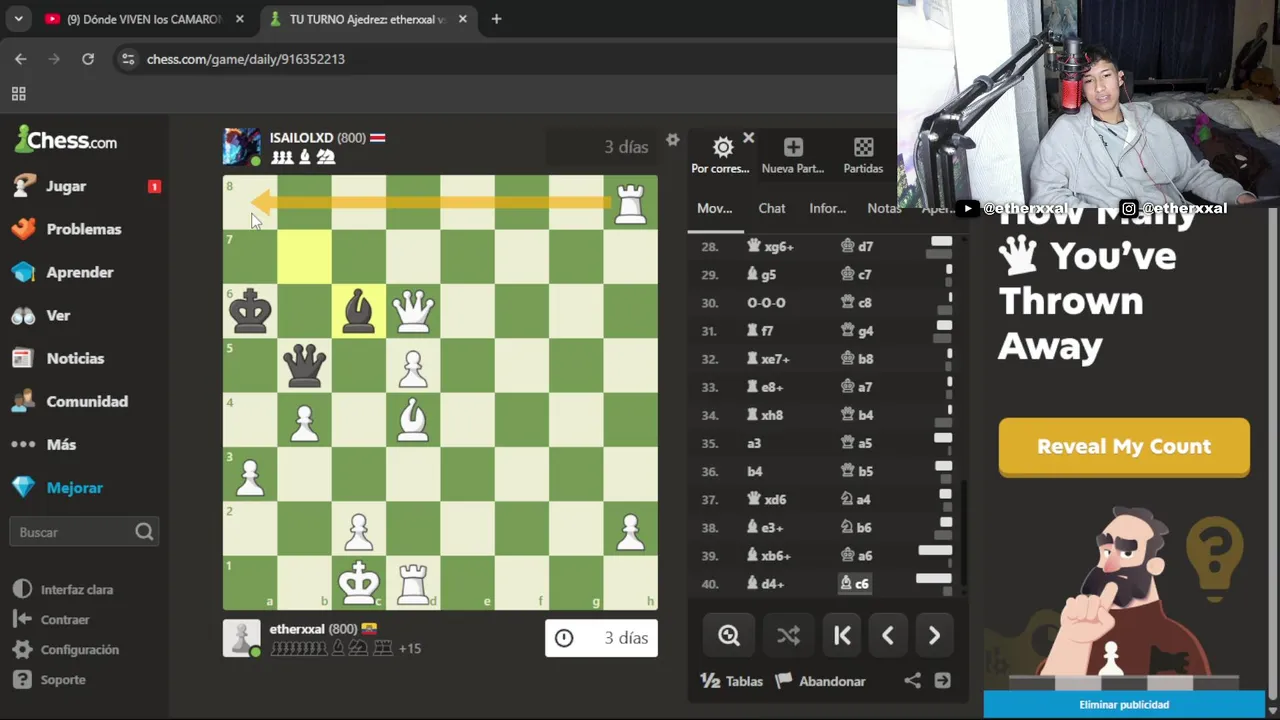The image size is (1280, 720).
Task: Open the browser apps grid icon
Action: click(18, 94)
